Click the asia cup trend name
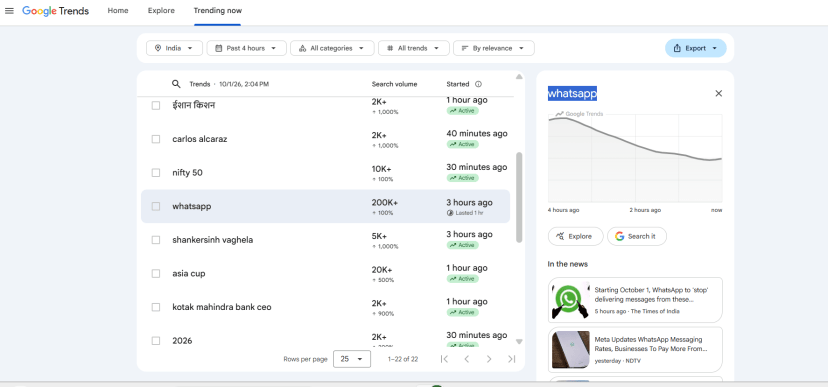 point(189,273)
